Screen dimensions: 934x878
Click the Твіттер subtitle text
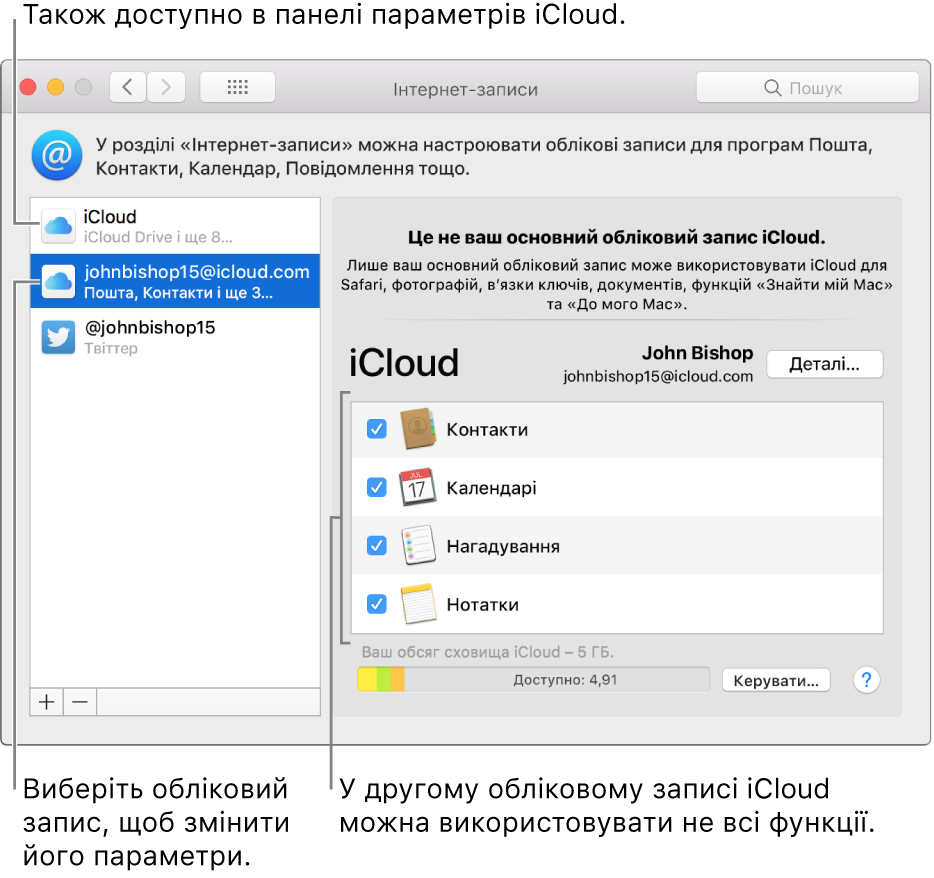click(x=111, y=348)
